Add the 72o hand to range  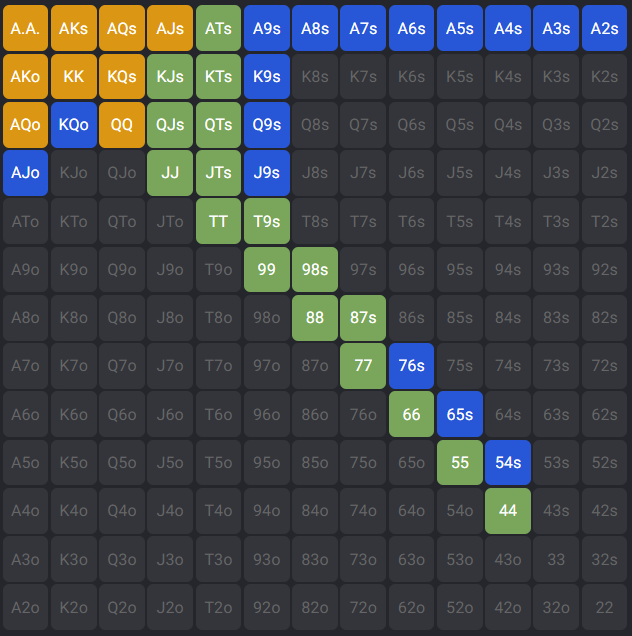(363, 606)
